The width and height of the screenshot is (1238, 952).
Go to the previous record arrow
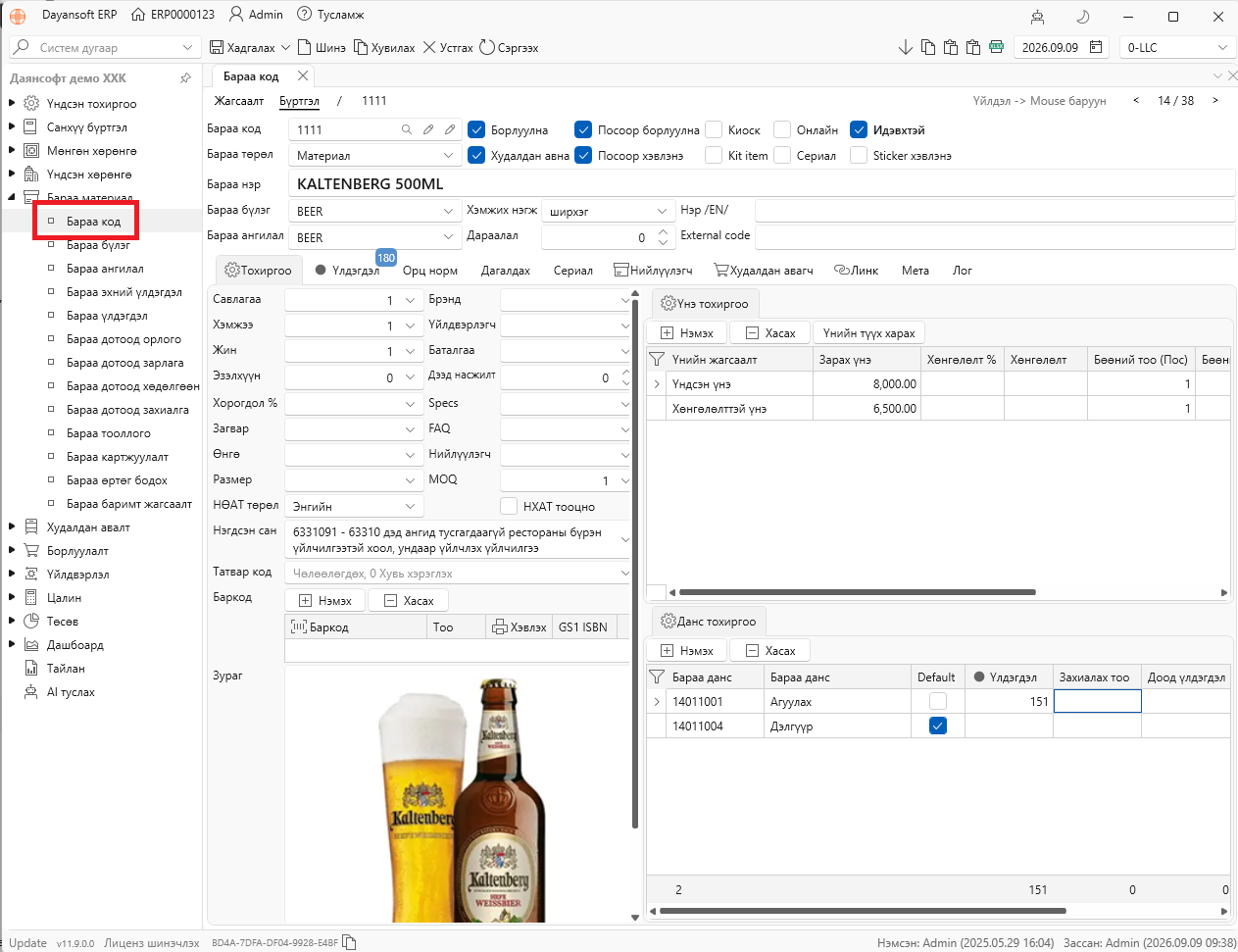pos(1136,100)
